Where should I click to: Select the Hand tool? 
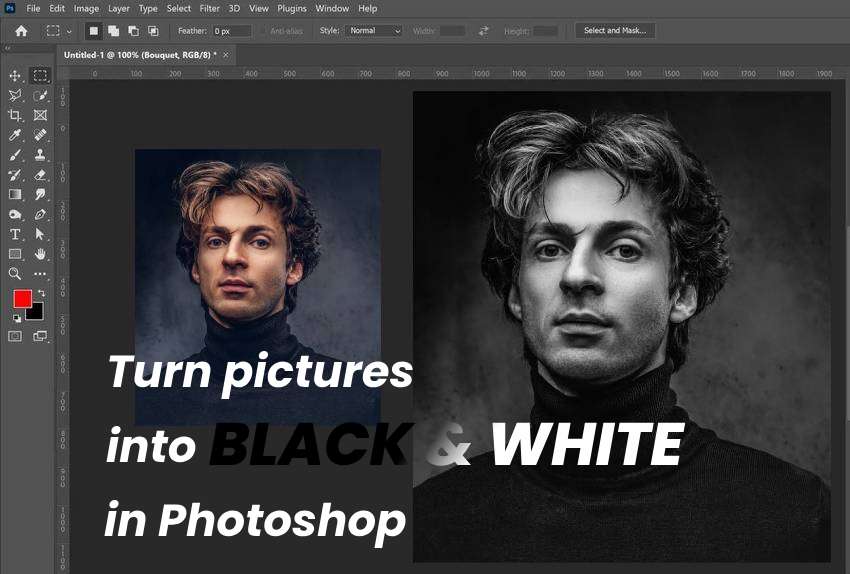pos(40,254)
